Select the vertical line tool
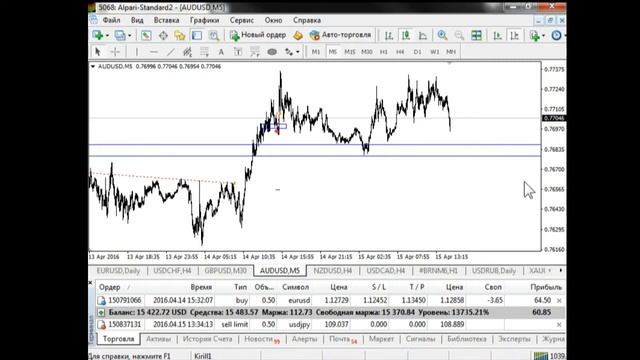 (136, 52)
